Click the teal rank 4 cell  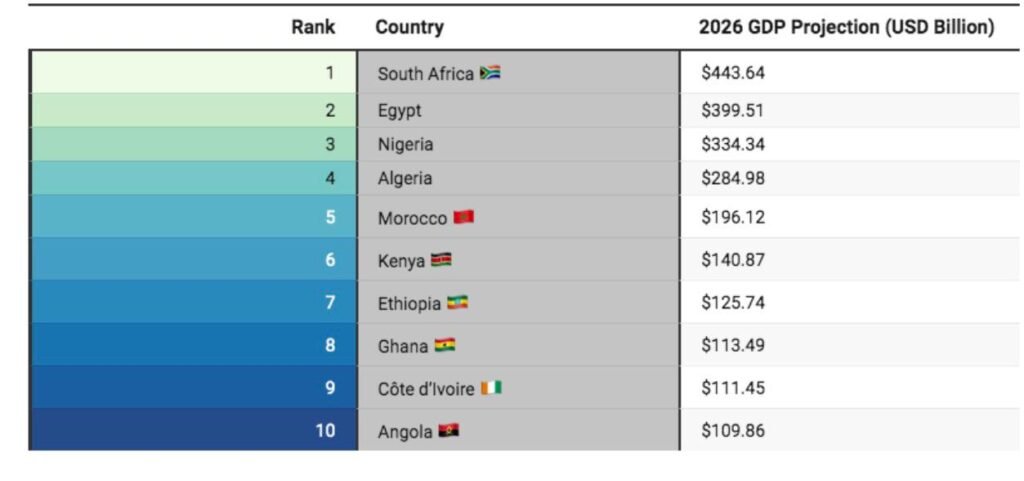(x=194, y=179)
